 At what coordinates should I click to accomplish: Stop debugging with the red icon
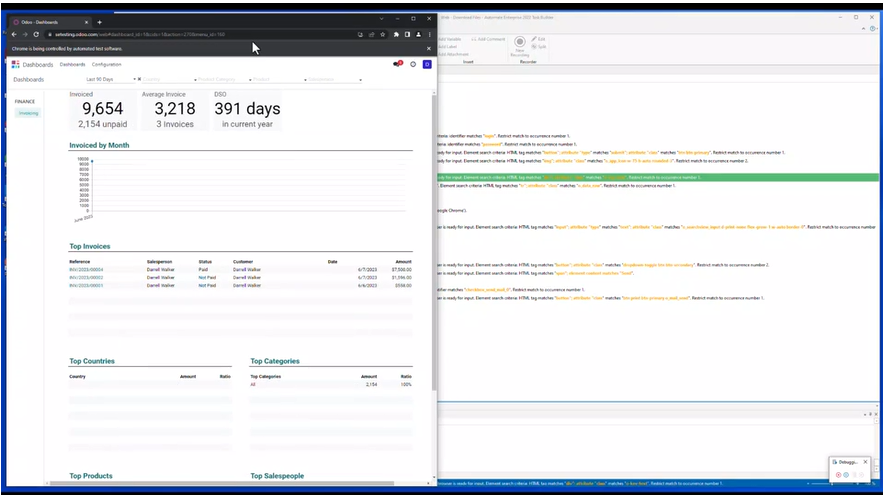pos(839,475)
